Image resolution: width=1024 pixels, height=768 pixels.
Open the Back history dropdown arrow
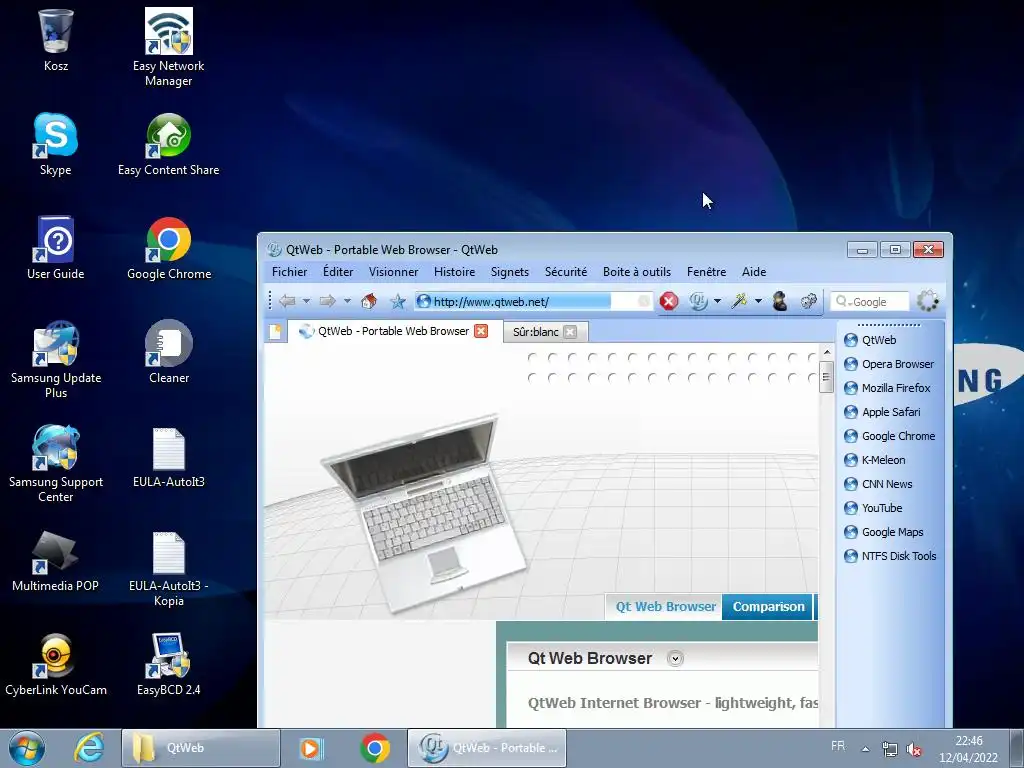tap(306, 301)
